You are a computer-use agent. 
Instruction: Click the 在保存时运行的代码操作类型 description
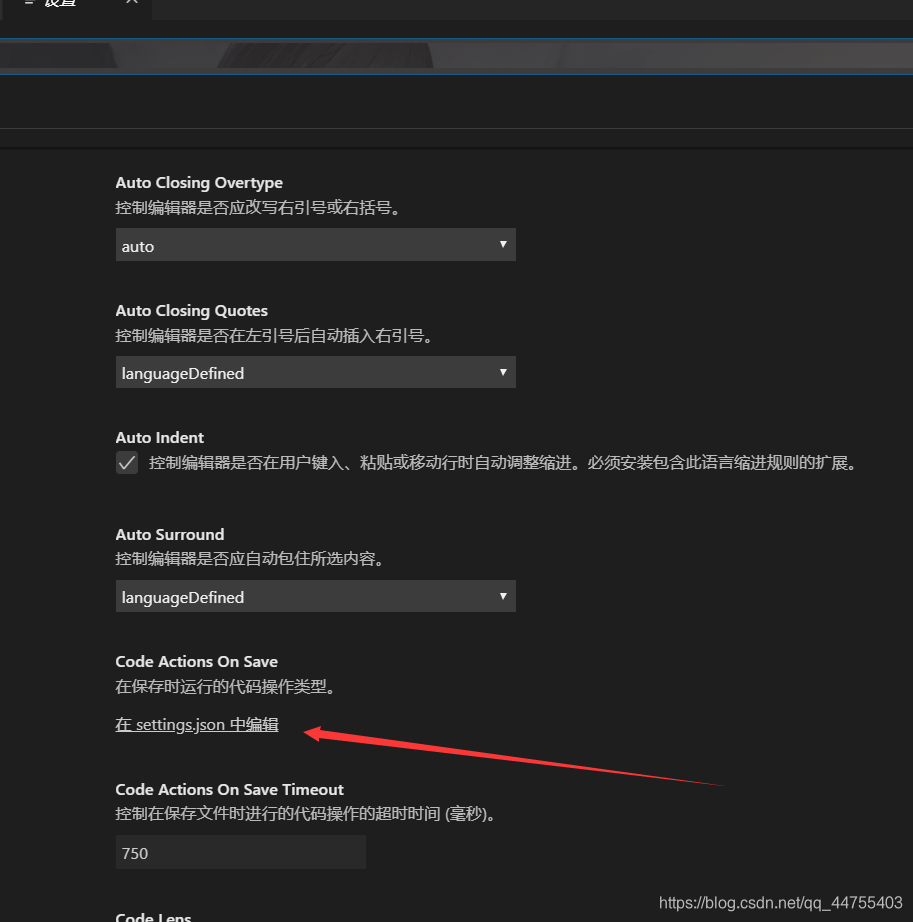(226, 686)
